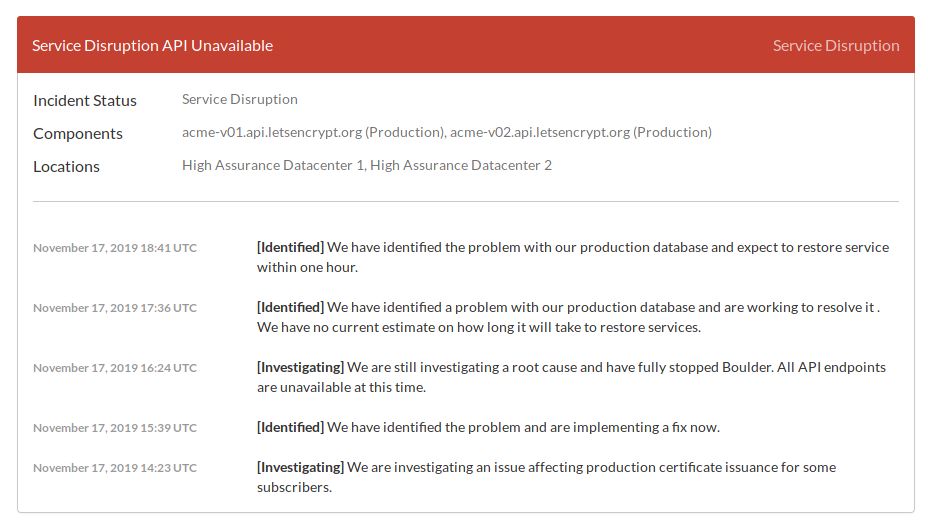This screenshot has width=928, height=524.
Task: Click the grey Service Disruption status value
Action: point(240,99)
